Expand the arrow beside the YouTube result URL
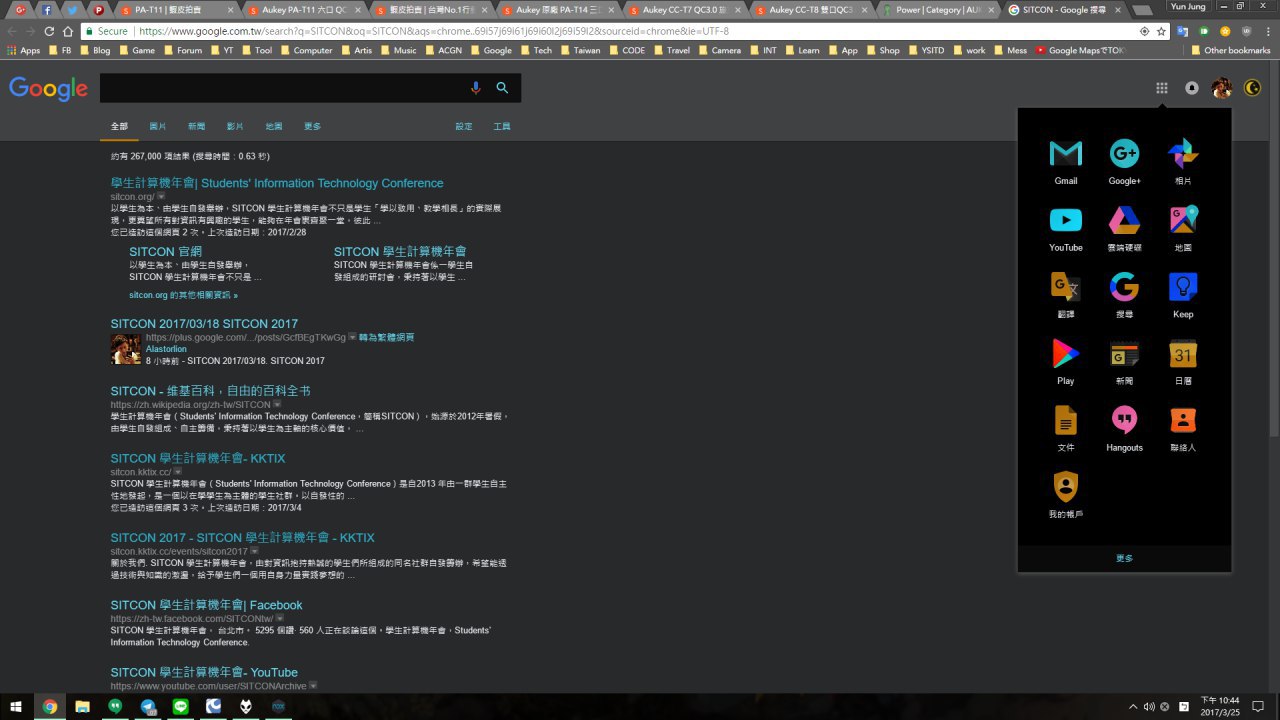The width and height of the screenshot is (1280, 720). [x=313, y=686]
